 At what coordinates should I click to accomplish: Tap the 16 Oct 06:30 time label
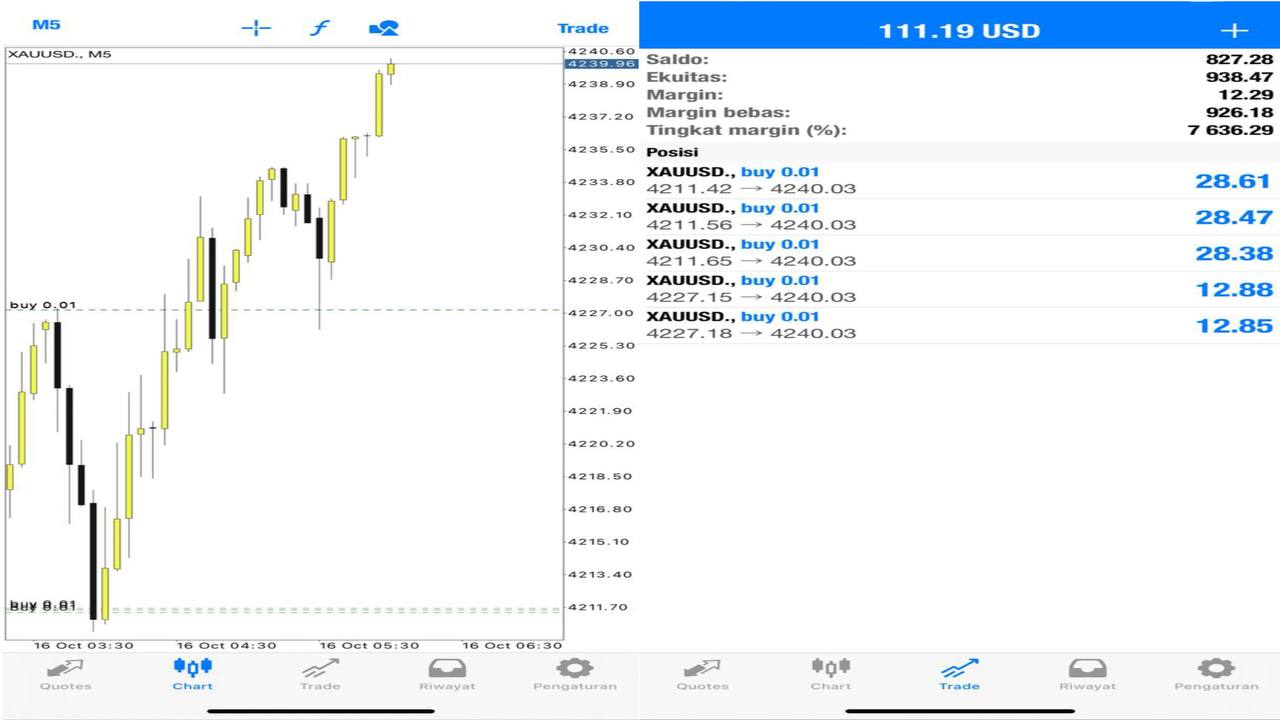pos(512,646)
